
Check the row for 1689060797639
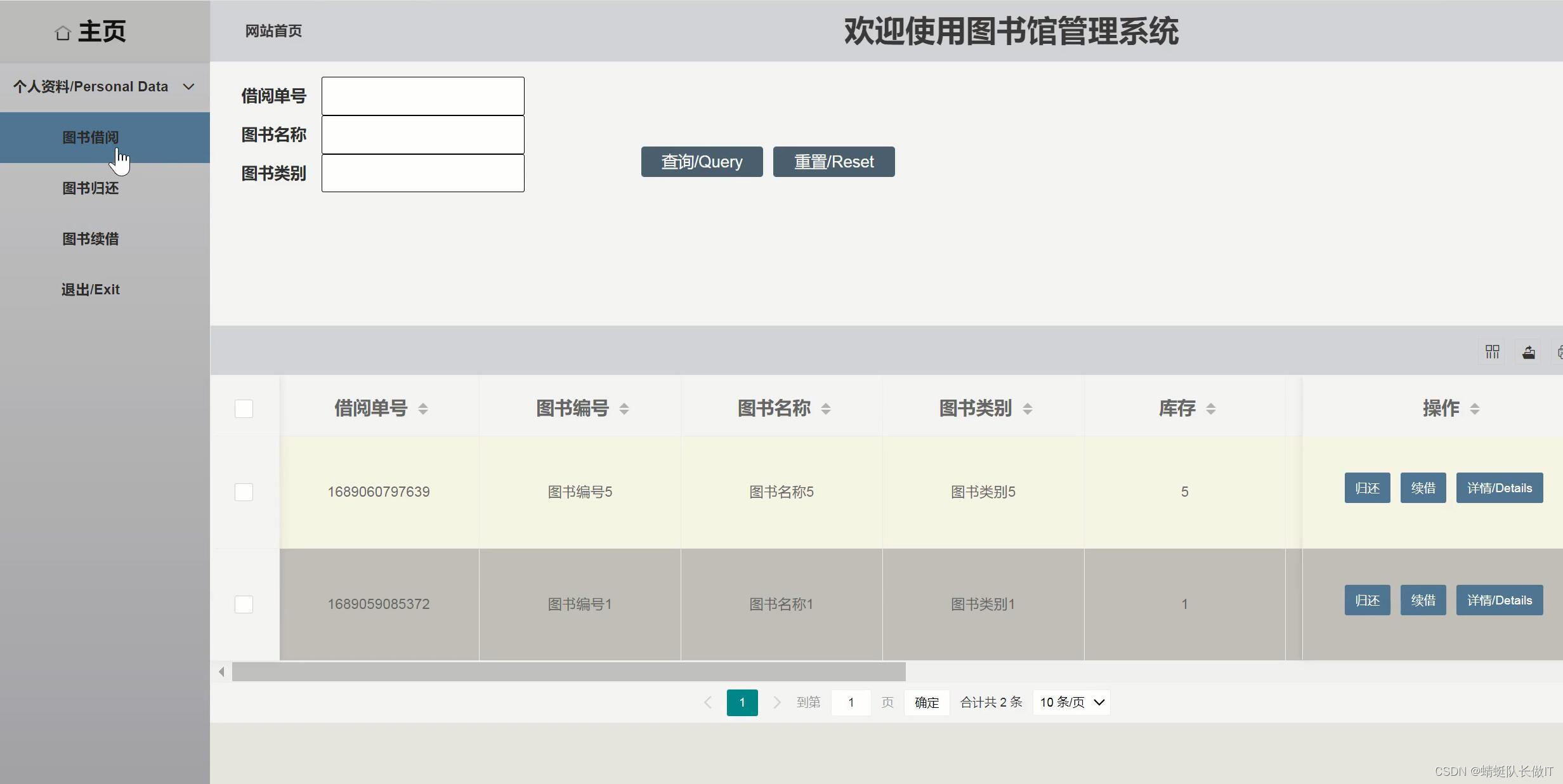244,492
